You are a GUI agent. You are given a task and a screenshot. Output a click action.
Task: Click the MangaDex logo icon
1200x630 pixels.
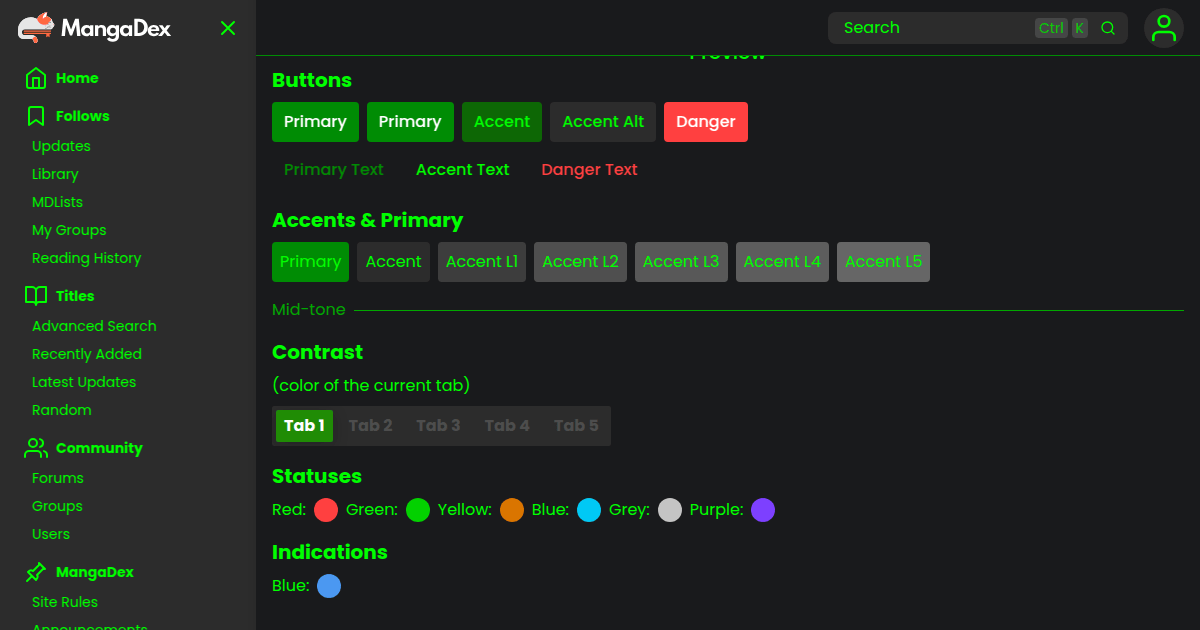(x=36, y=28)
